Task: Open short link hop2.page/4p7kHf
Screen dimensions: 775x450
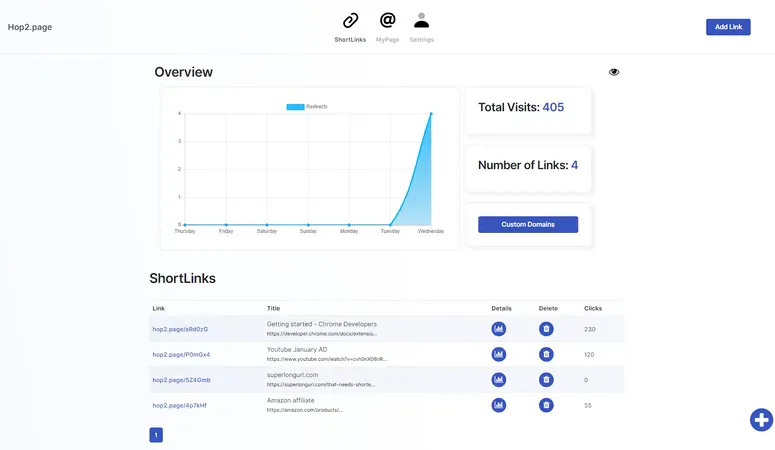Action: (x=179, y=405)
